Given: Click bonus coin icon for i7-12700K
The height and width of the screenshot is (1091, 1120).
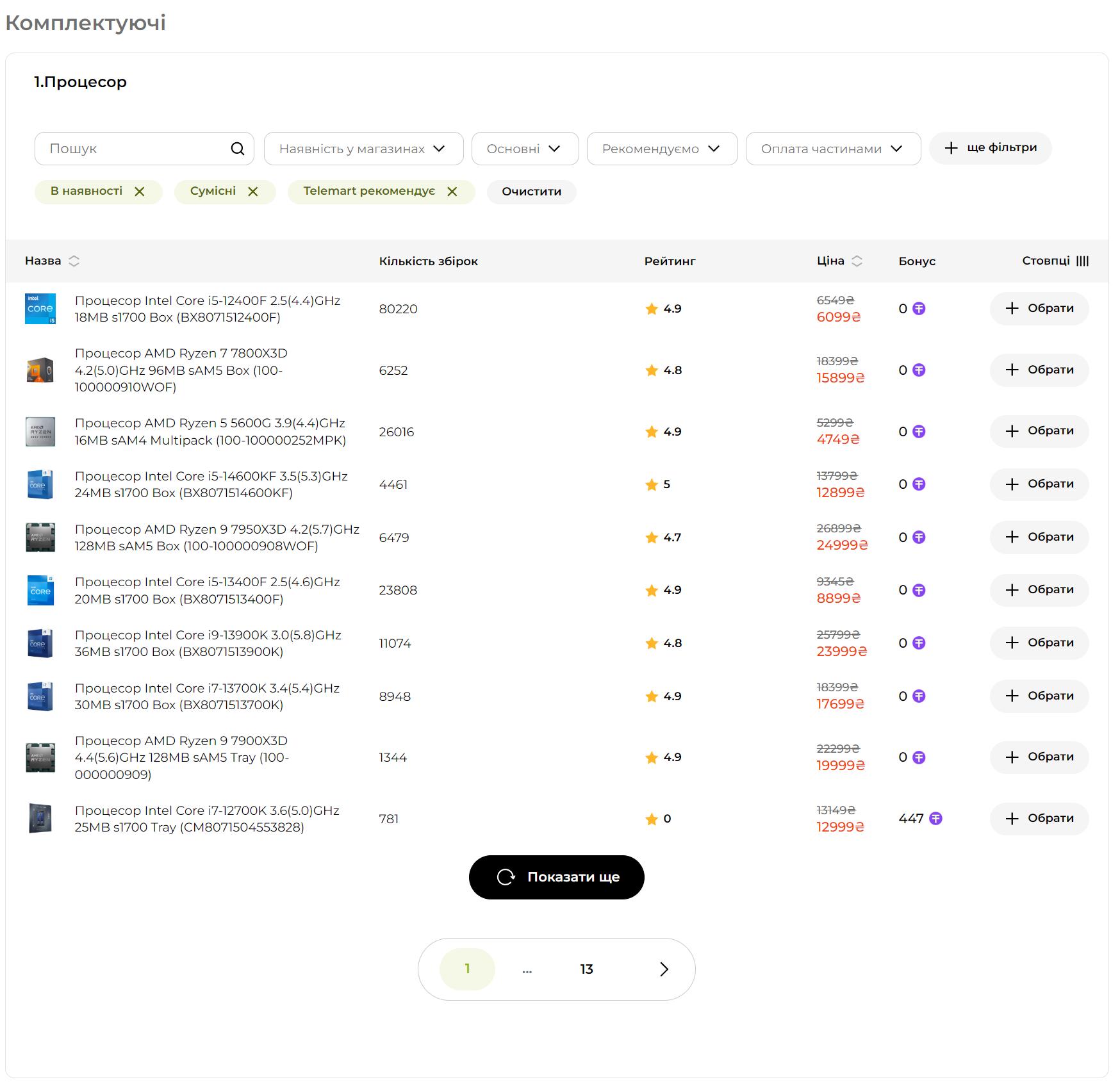Looking at the screenshot, I should tap(935, 819).
